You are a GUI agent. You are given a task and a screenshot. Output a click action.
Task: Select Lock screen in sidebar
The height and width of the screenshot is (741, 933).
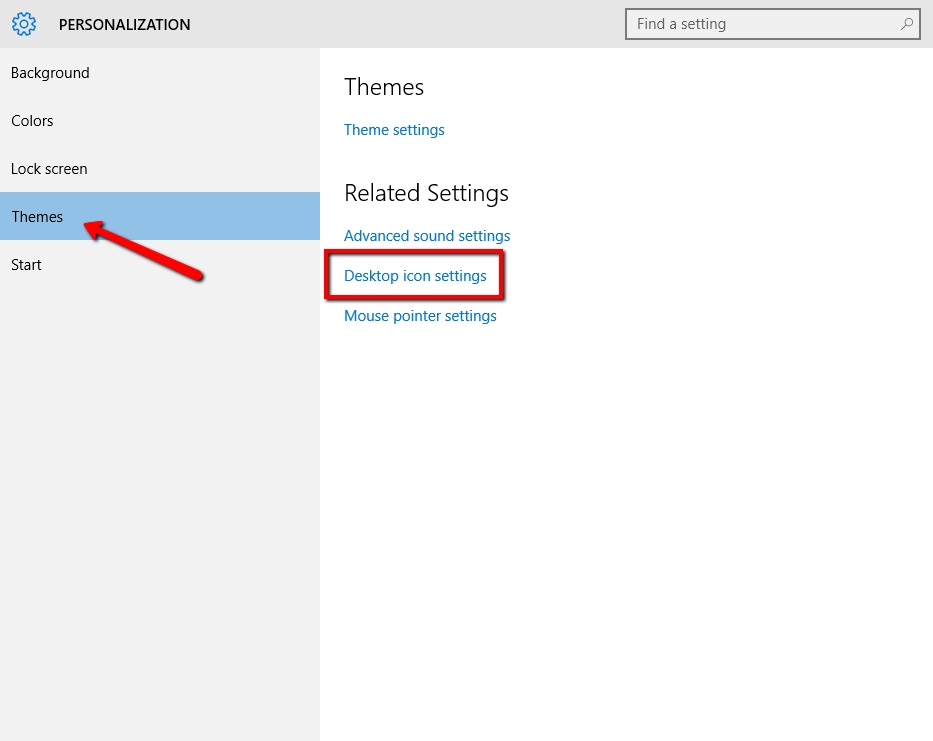pyautogui.click(x=159, y=168)
